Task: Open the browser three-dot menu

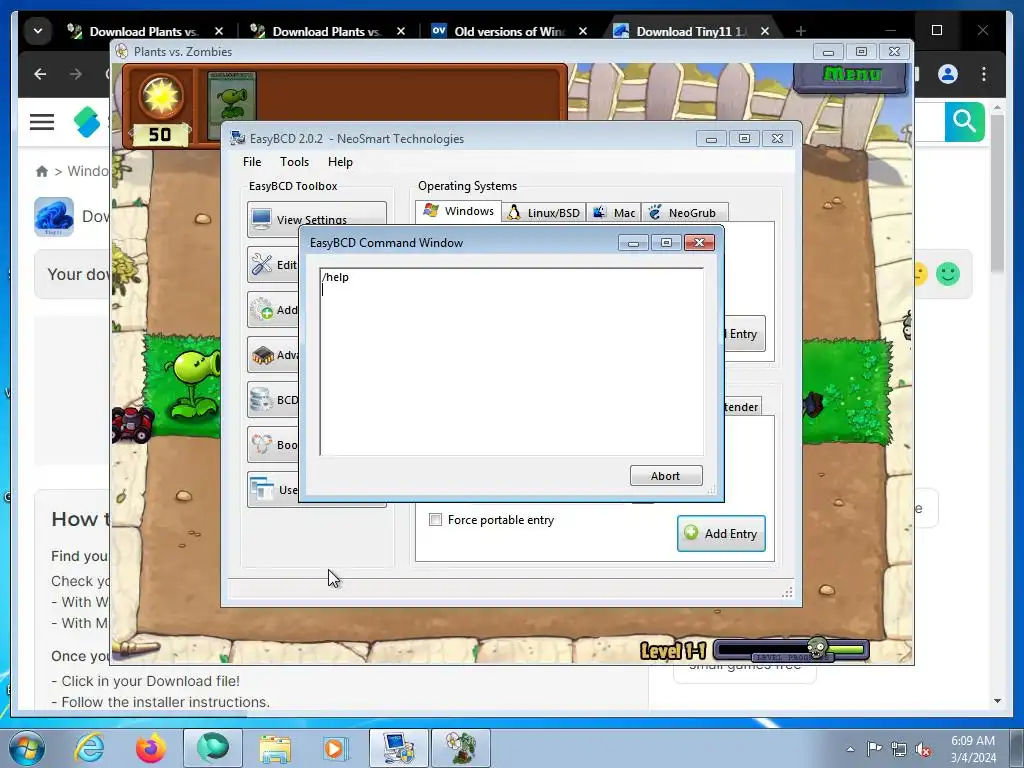Action: point(984,74)
